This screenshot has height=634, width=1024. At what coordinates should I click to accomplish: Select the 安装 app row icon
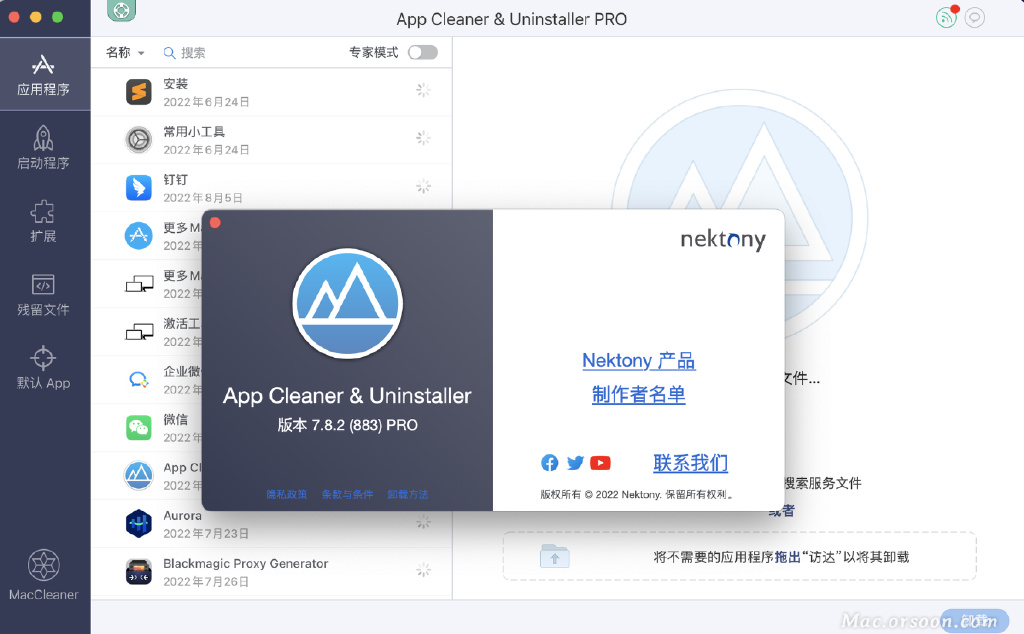[138, 92]
